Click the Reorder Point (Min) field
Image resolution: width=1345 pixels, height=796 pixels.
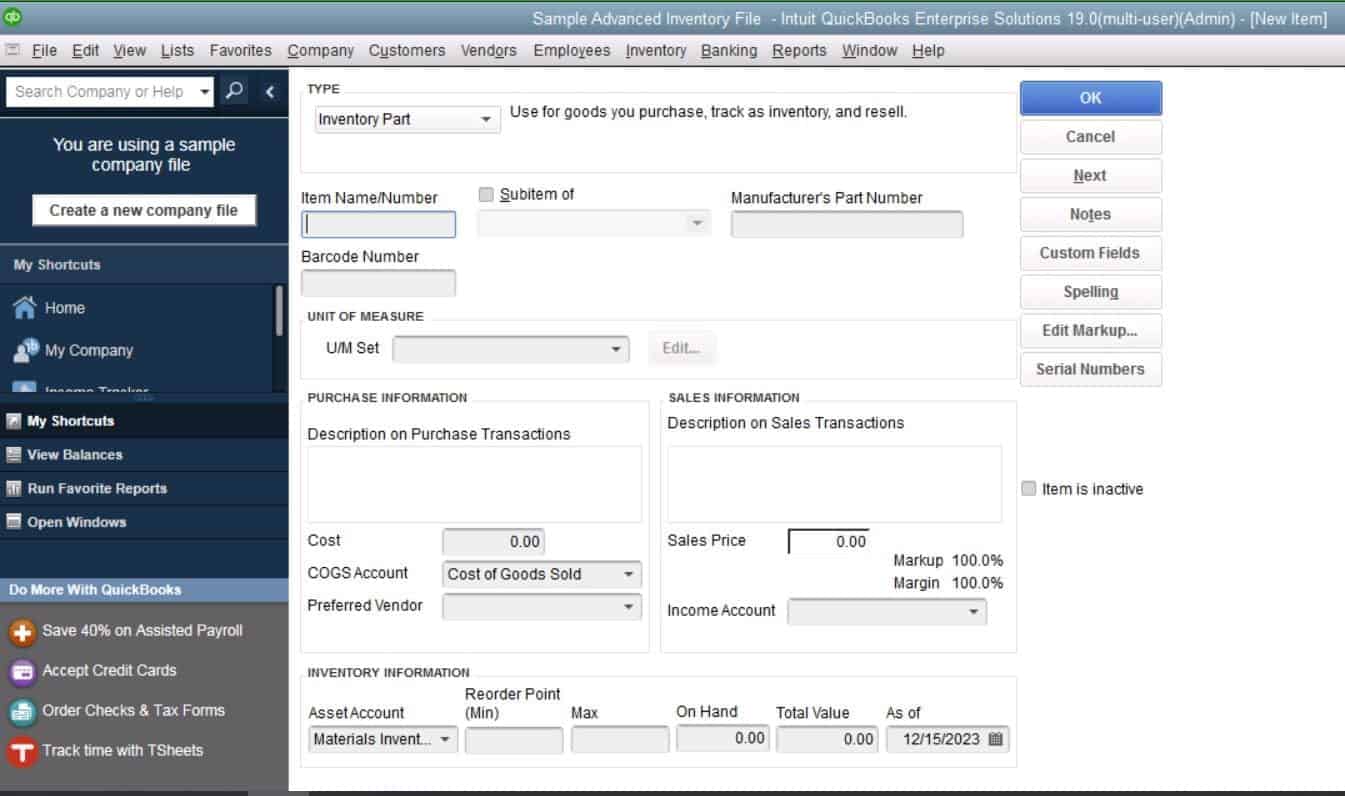point(514,740)
